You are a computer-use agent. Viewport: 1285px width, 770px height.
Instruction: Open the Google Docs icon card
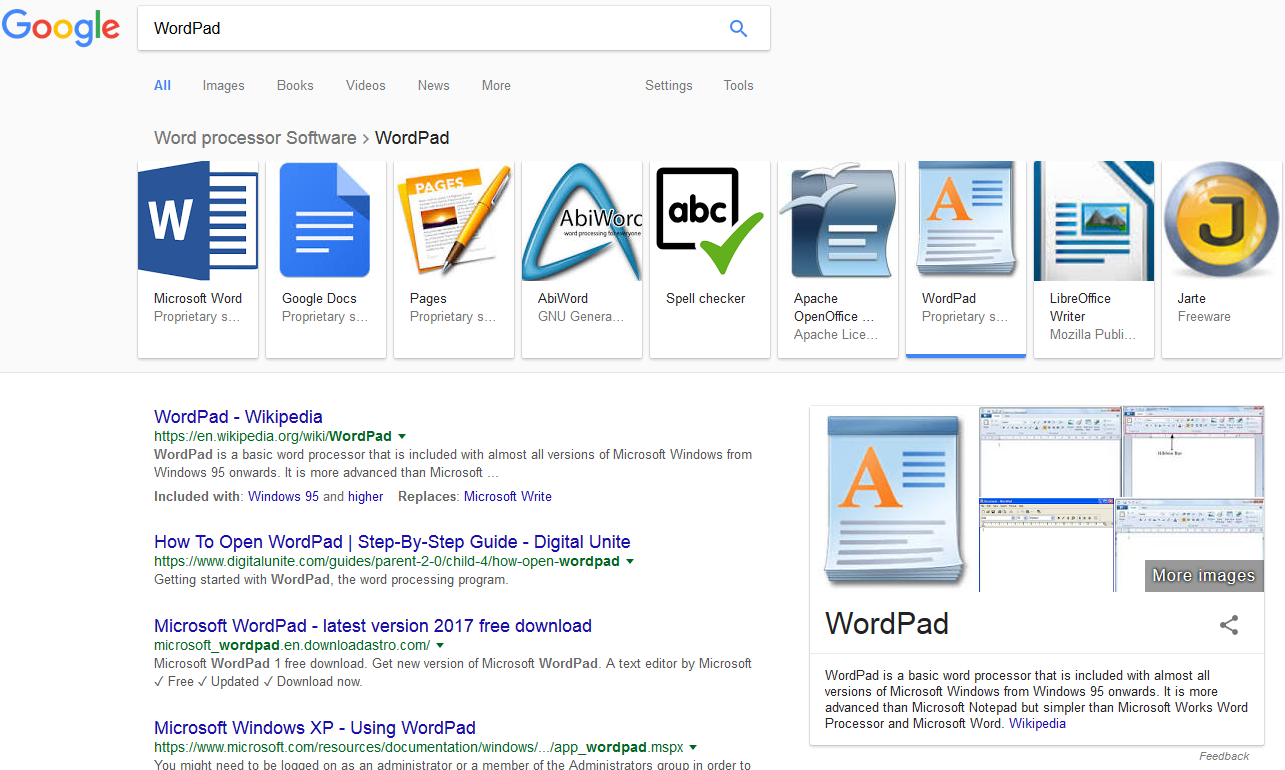pos(325,221)
